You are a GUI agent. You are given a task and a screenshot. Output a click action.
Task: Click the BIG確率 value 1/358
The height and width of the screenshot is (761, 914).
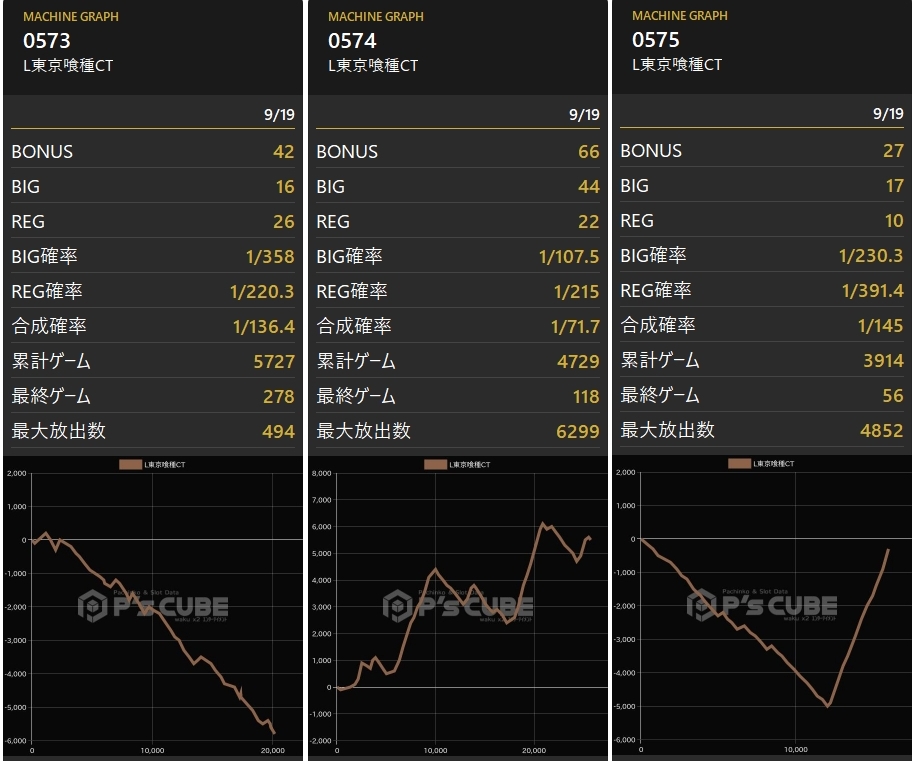270,256
